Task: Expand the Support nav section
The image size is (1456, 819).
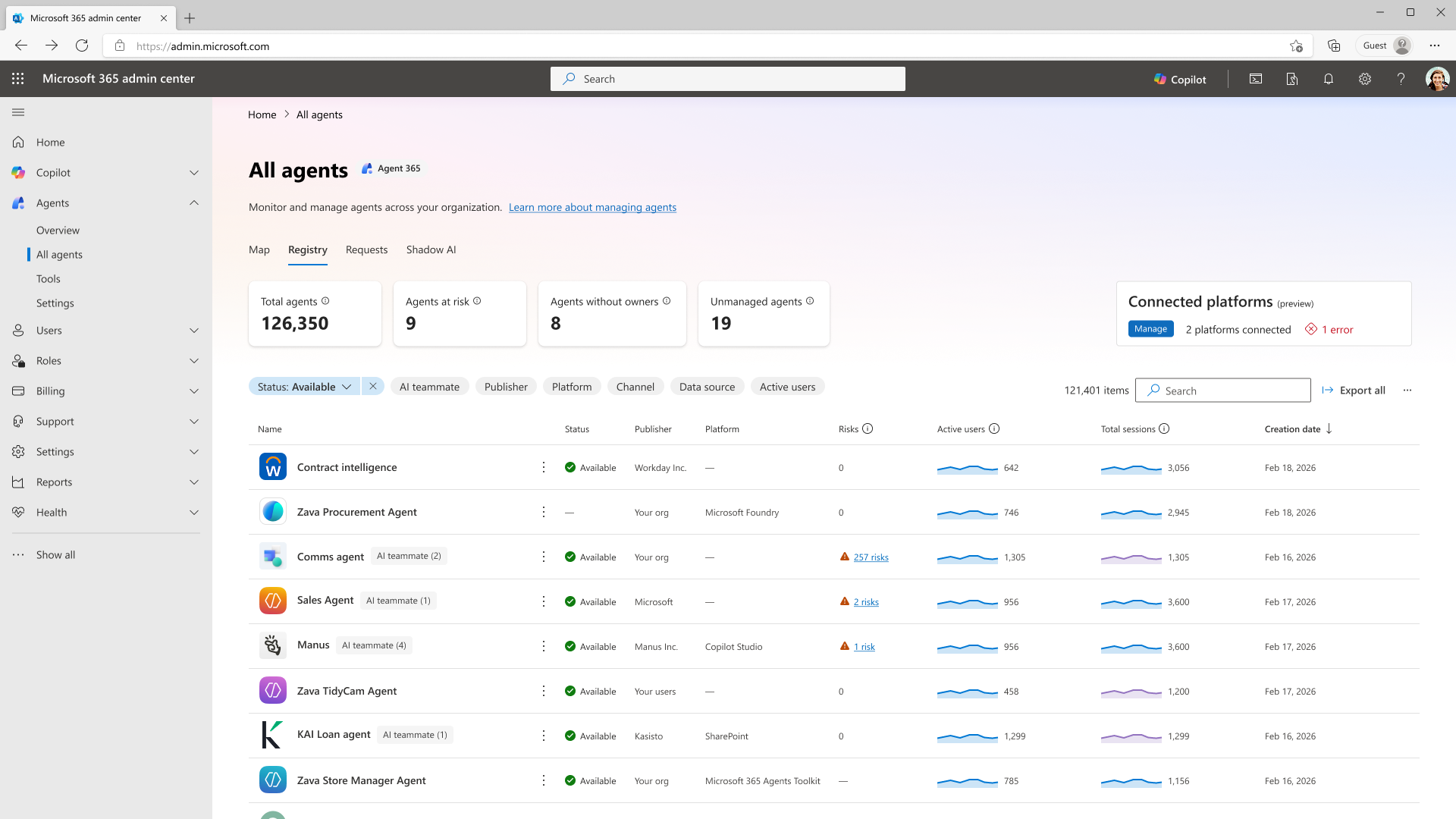Action: 194,422
